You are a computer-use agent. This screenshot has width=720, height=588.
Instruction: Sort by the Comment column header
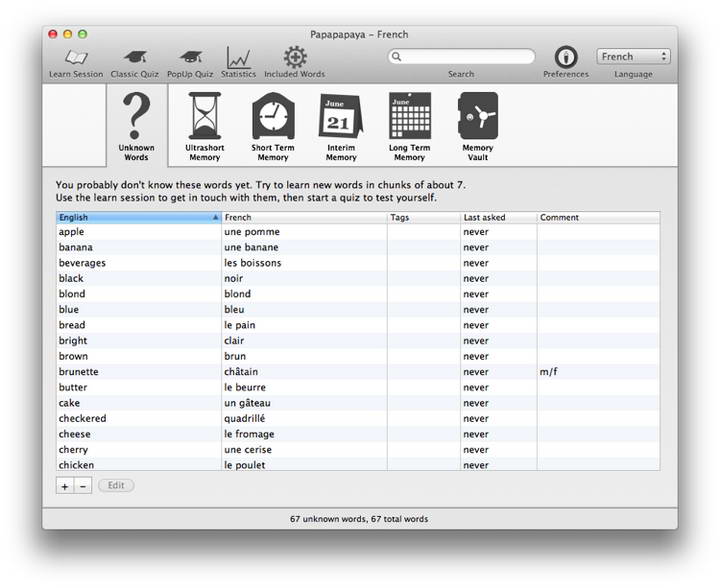point(598,217)
